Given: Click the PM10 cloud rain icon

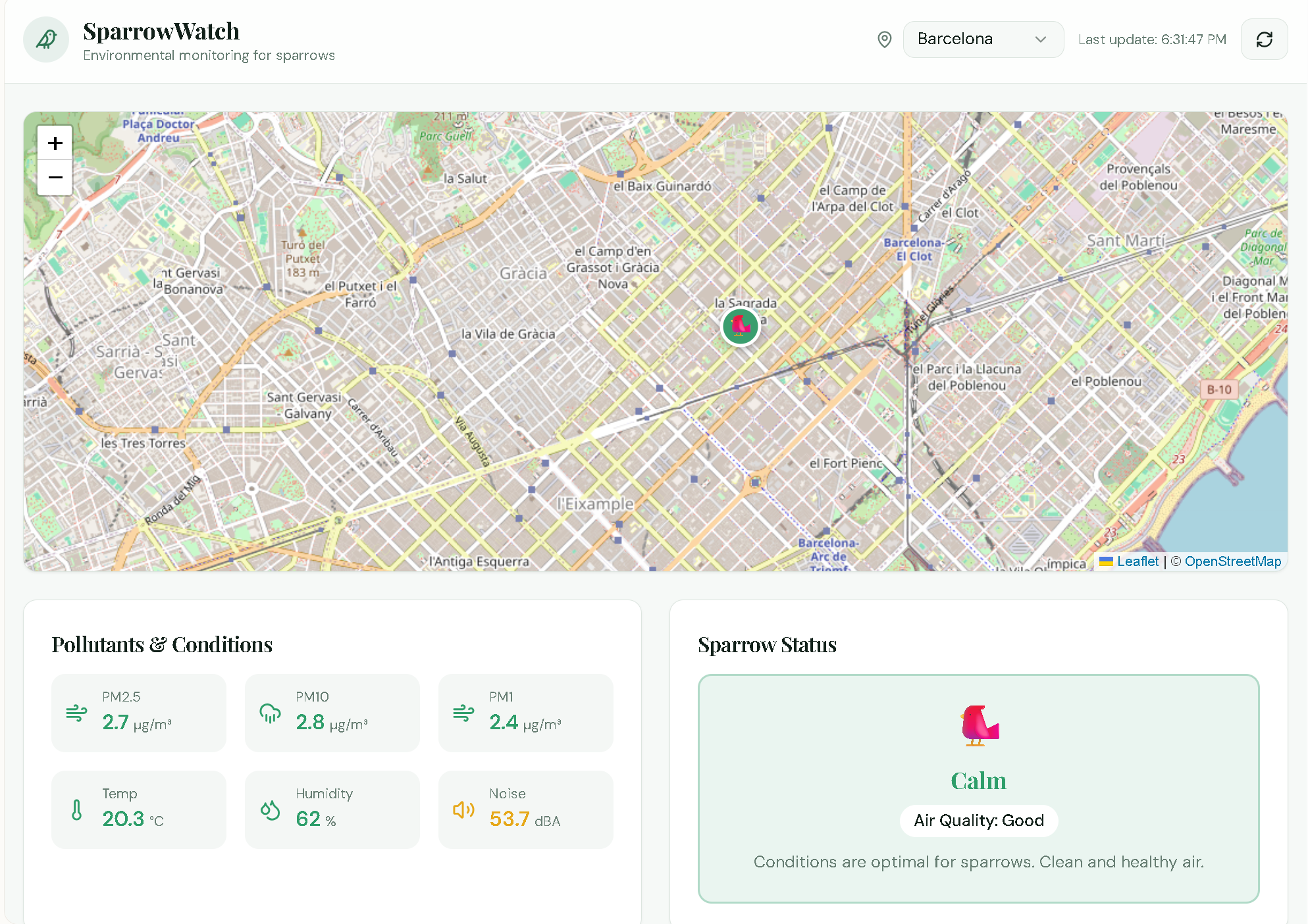Looking at the screenshot, I should pos(270,713).
